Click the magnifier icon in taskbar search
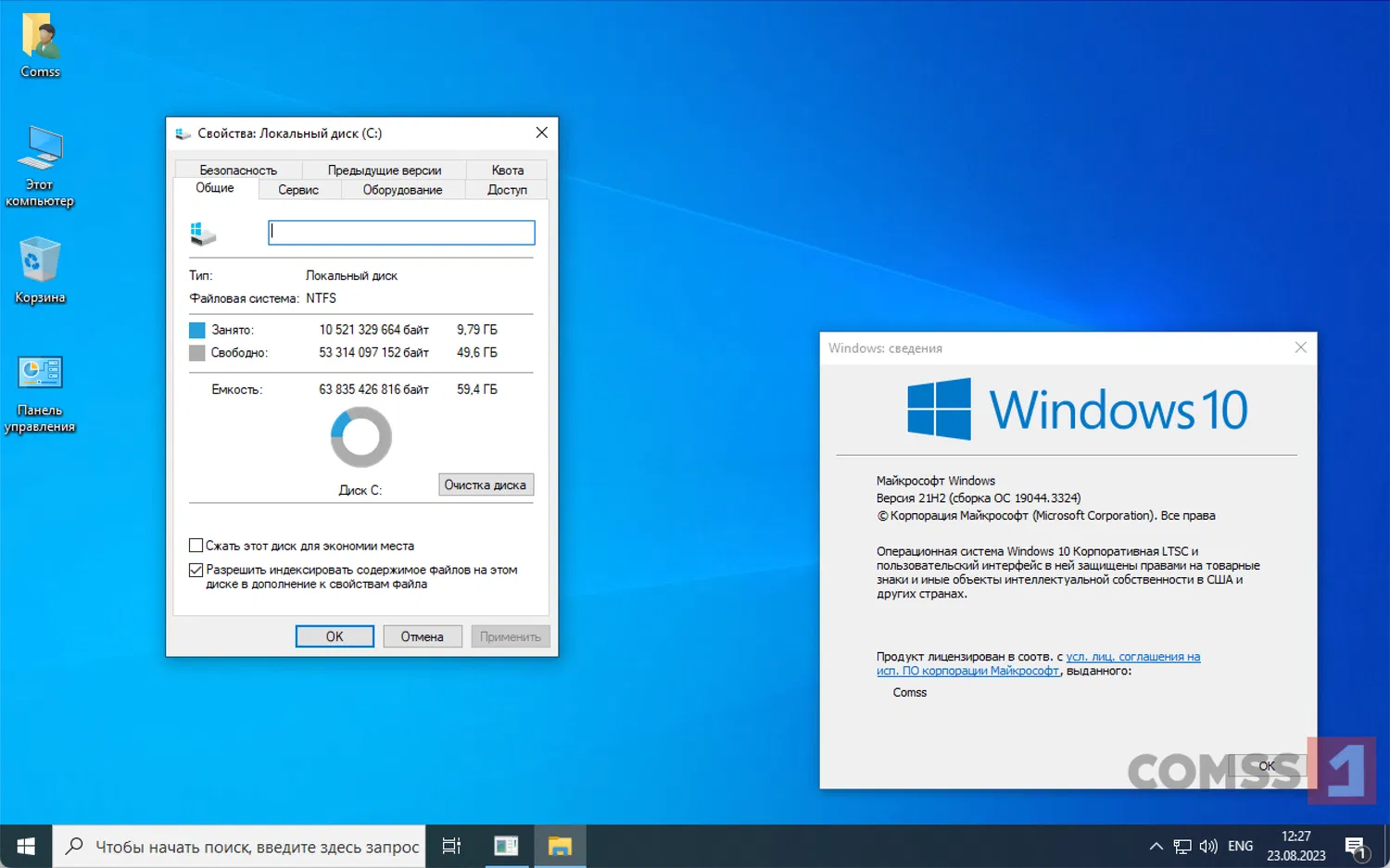 74,846
